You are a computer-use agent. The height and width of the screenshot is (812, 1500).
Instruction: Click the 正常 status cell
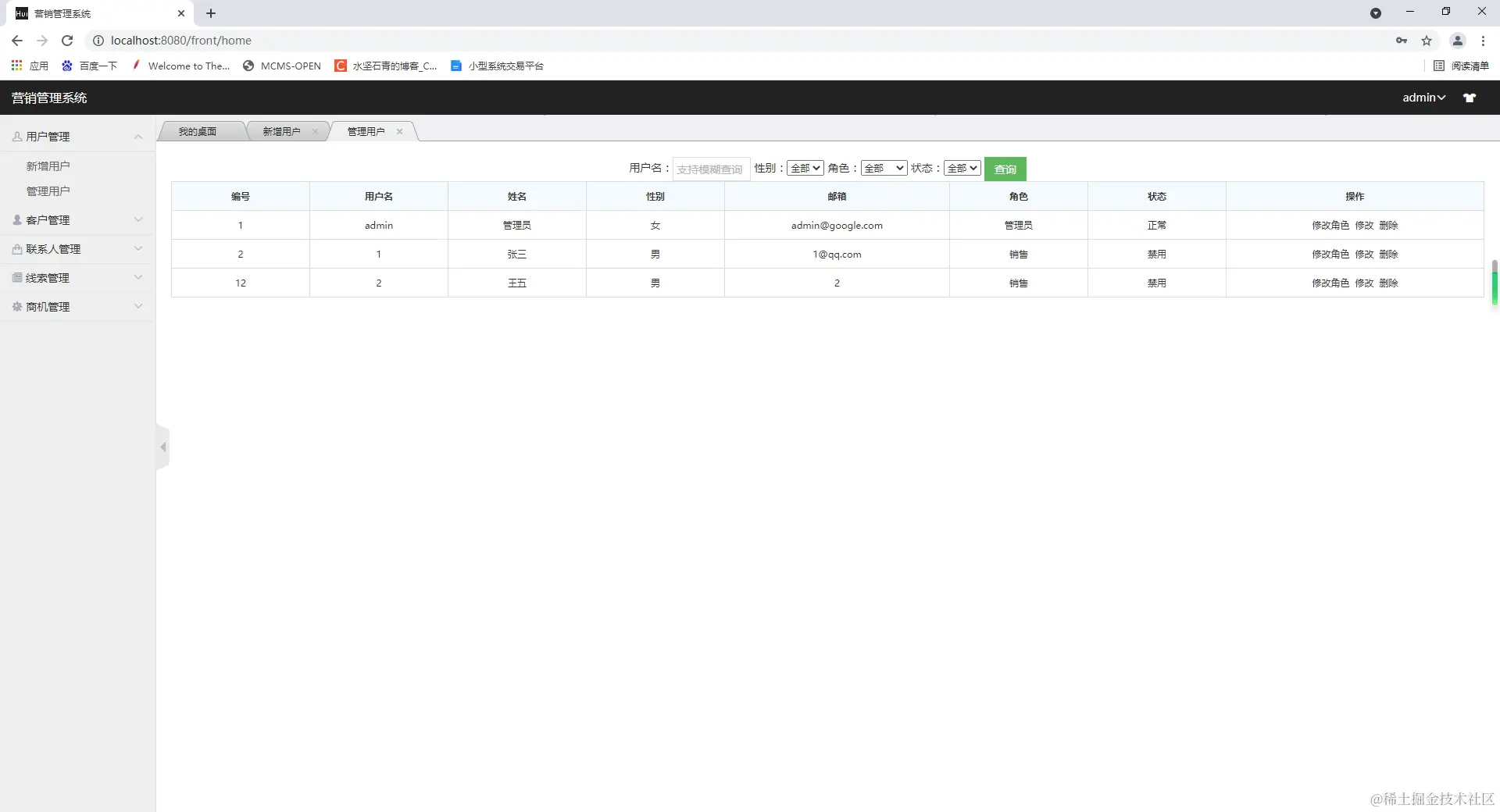point(1157,225)
